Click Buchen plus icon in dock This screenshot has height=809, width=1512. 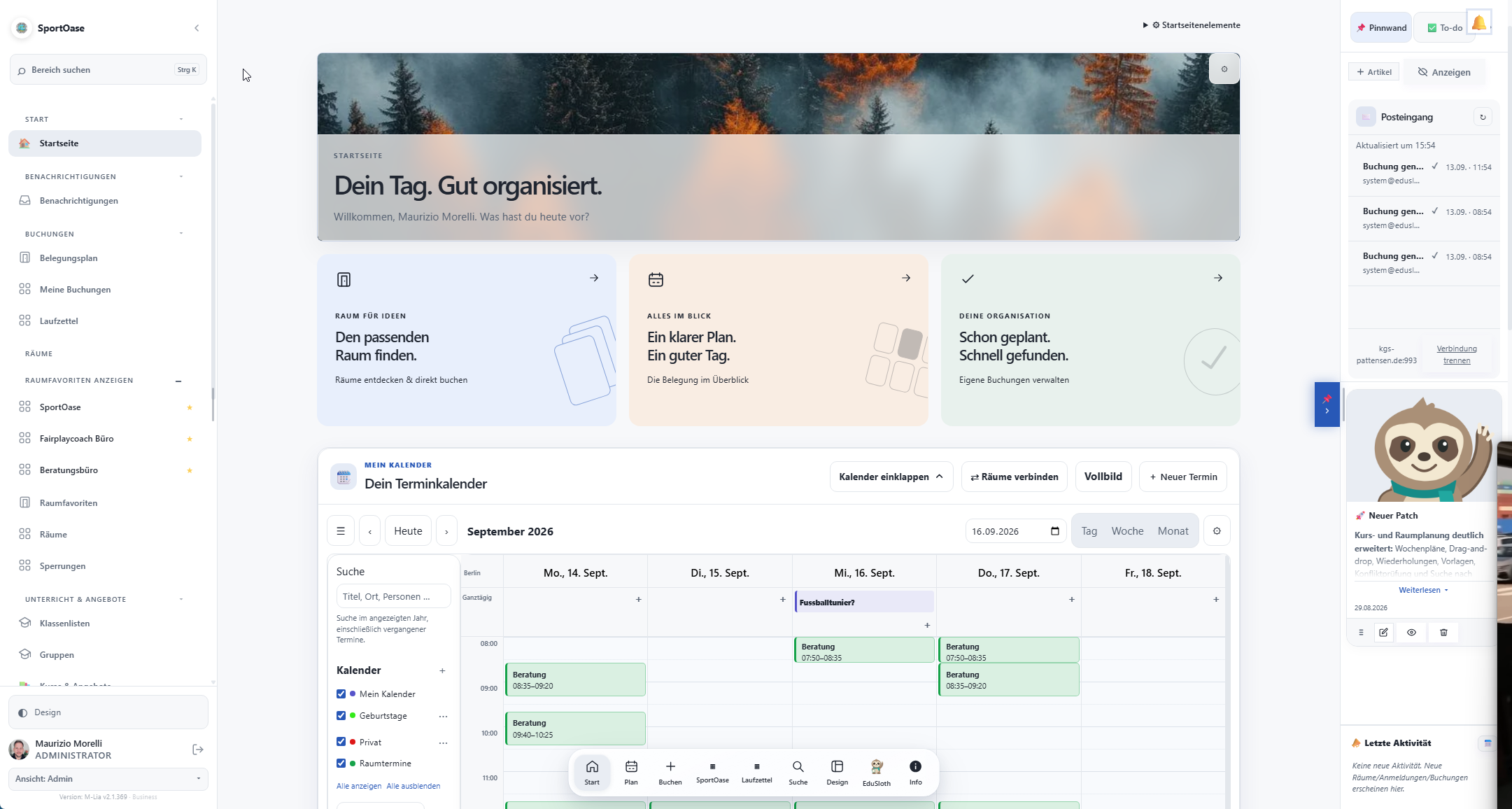[x=670, y=773]
